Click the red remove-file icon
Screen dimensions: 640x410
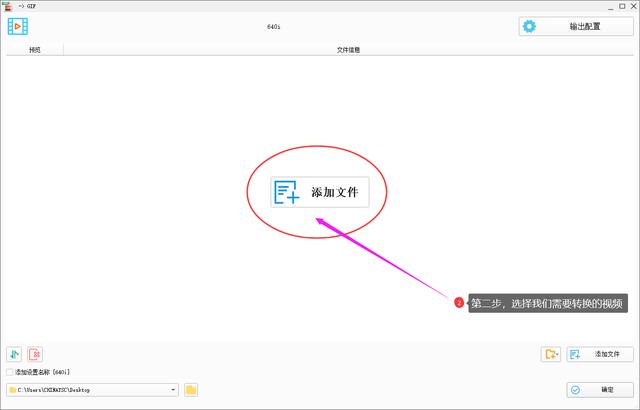point(35,354)
